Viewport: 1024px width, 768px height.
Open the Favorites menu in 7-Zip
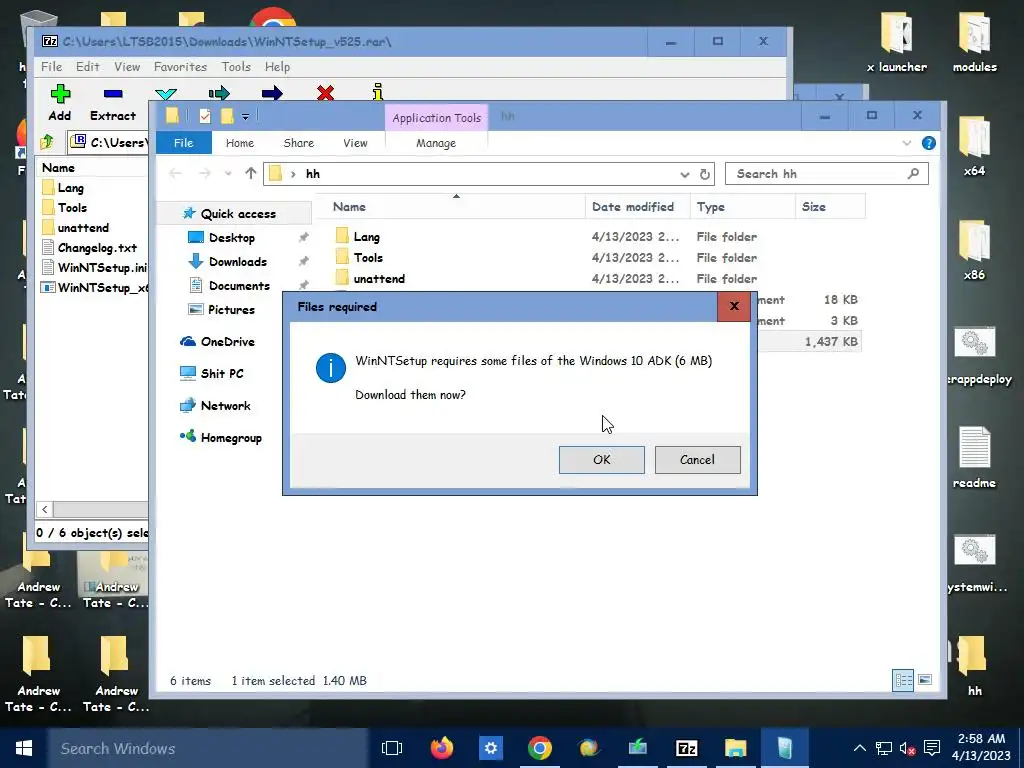(180, 67)
